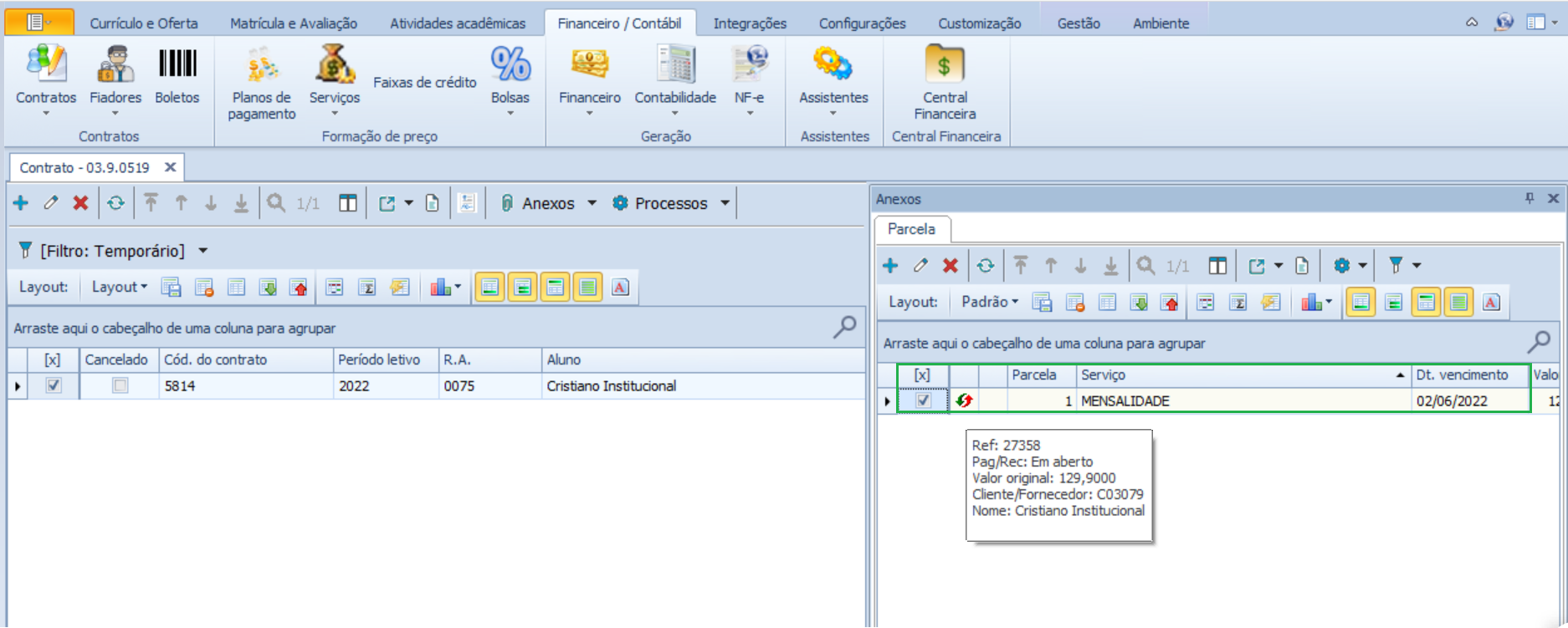This screenshot has width=1568, height=628.
Task: Click the Bolsas percent icon
Action: (x=510, y=65)
